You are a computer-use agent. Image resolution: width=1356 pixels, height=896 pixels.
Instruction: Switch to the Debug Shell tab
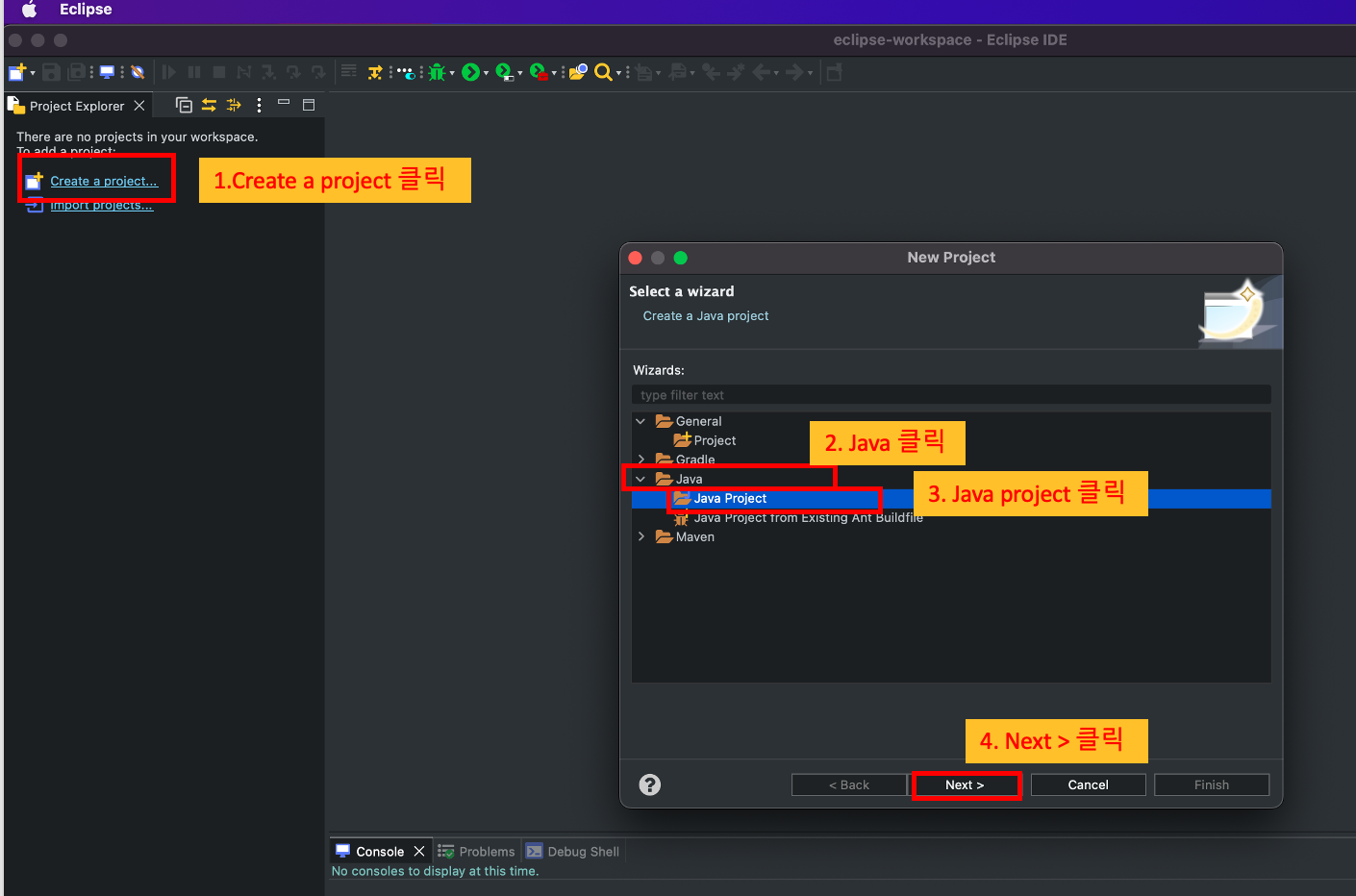point(572,852)
